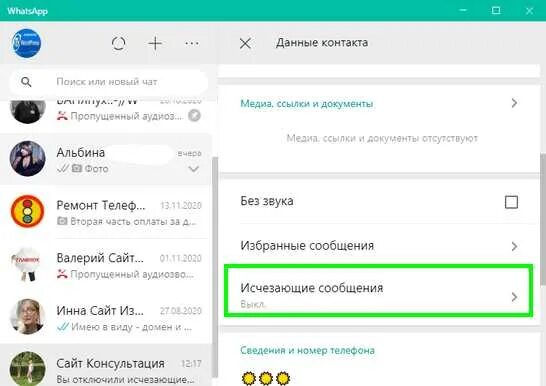Viewport: 546px width, 386px height.
Task: Open 'Исчезающие сообщения' setting
Action: click(x=379, y=291)
